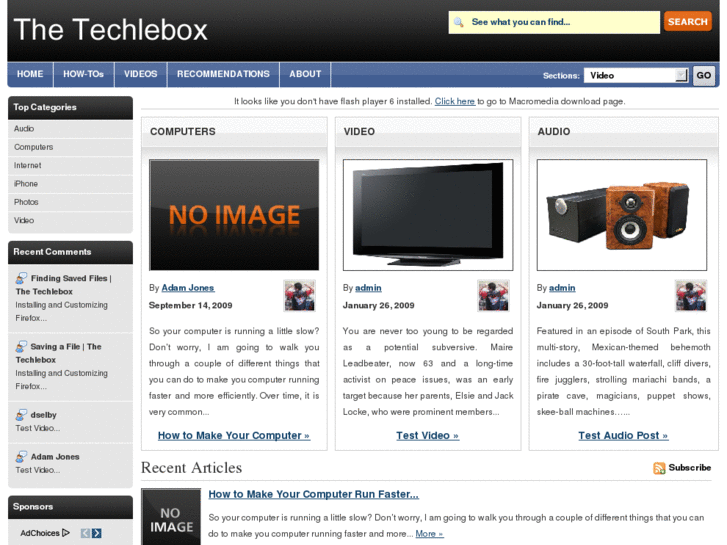Click The Techlebox site title

tap(110, 30)
